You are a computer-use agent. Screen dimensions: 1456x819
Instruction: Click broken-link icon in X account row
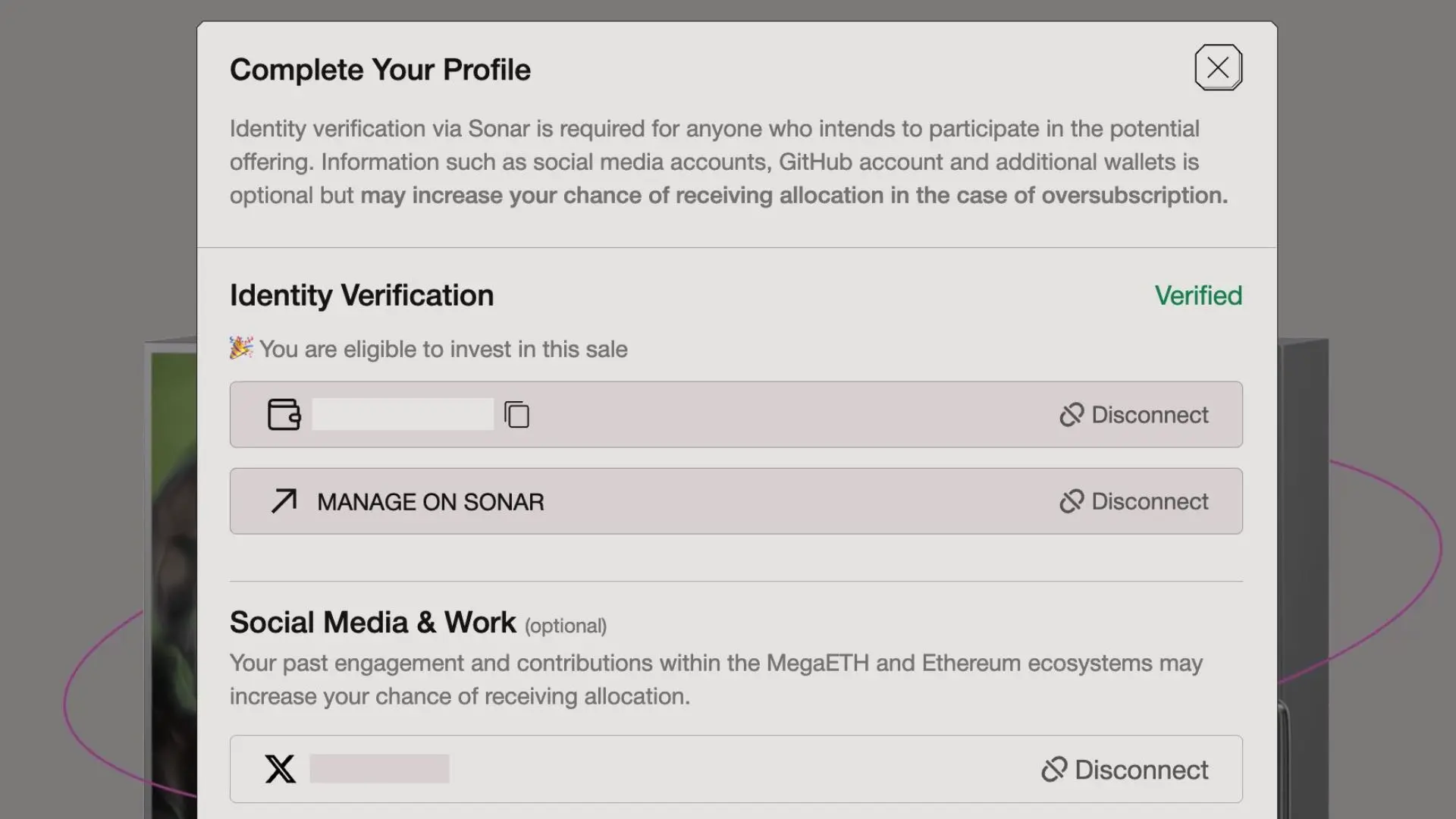1053,770
